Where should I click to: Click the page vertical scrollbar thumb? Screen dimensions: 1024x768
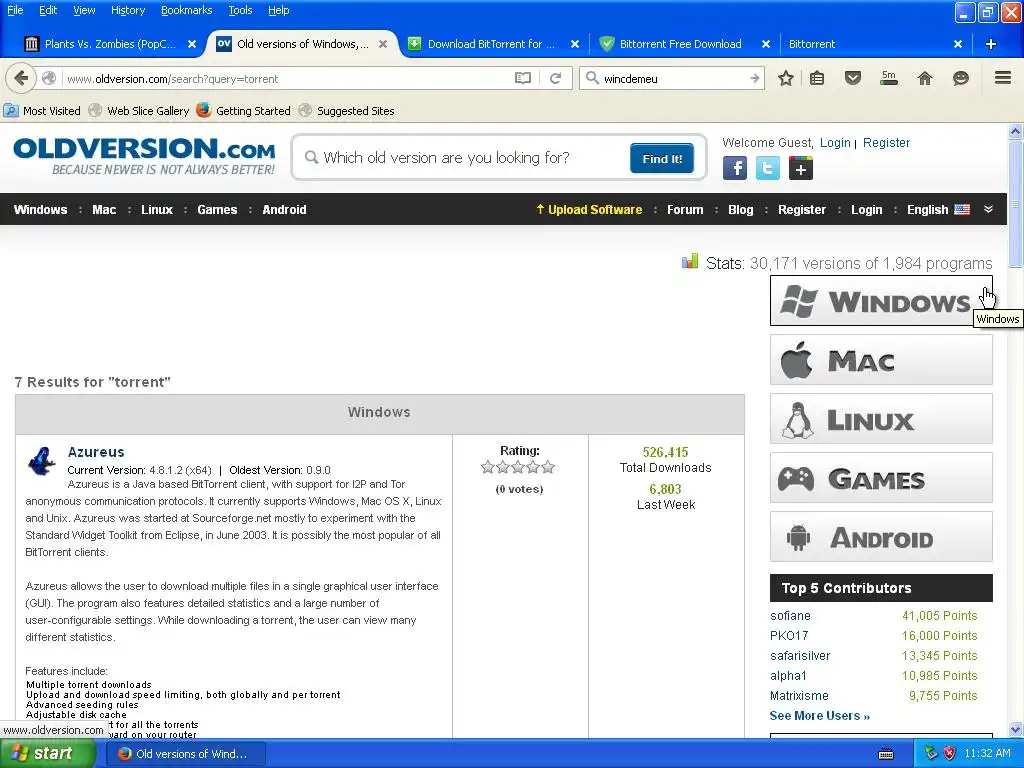pyautogui.click(x=1015, y=202)
